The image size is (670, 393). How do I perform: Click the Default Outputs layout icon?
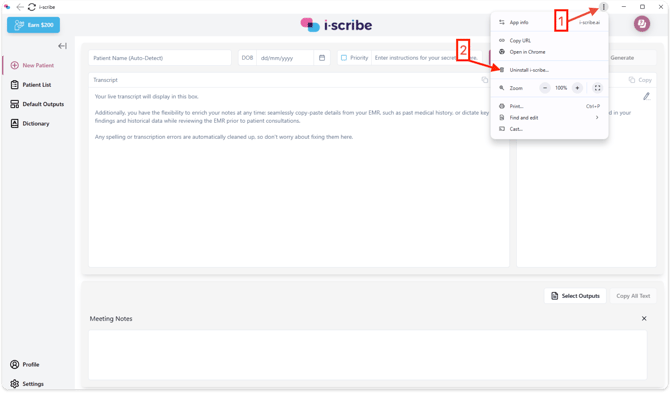tap(15, 104)
